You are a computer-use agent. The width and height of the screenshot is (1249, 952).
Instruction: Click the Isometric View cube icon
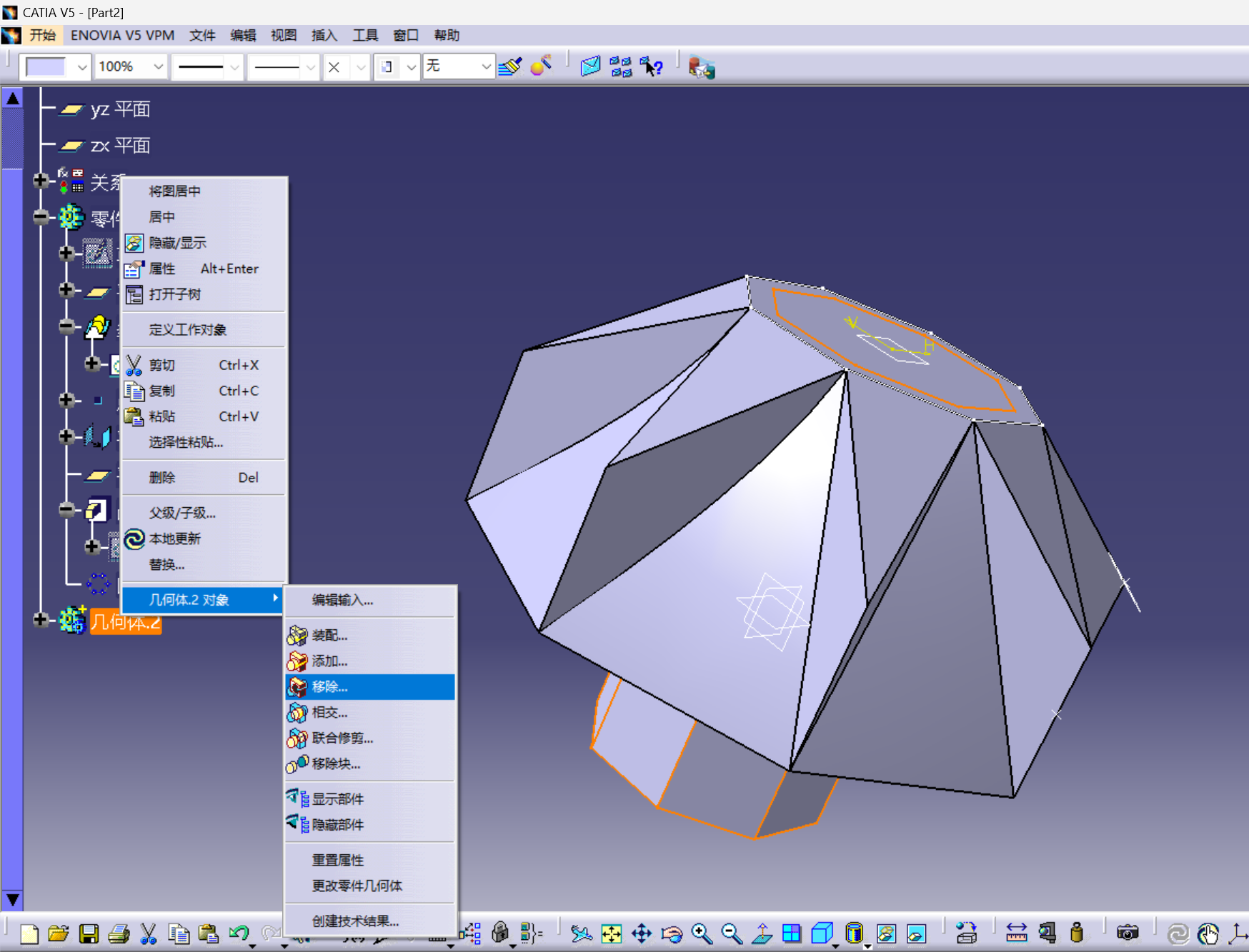tap(822, 933)
